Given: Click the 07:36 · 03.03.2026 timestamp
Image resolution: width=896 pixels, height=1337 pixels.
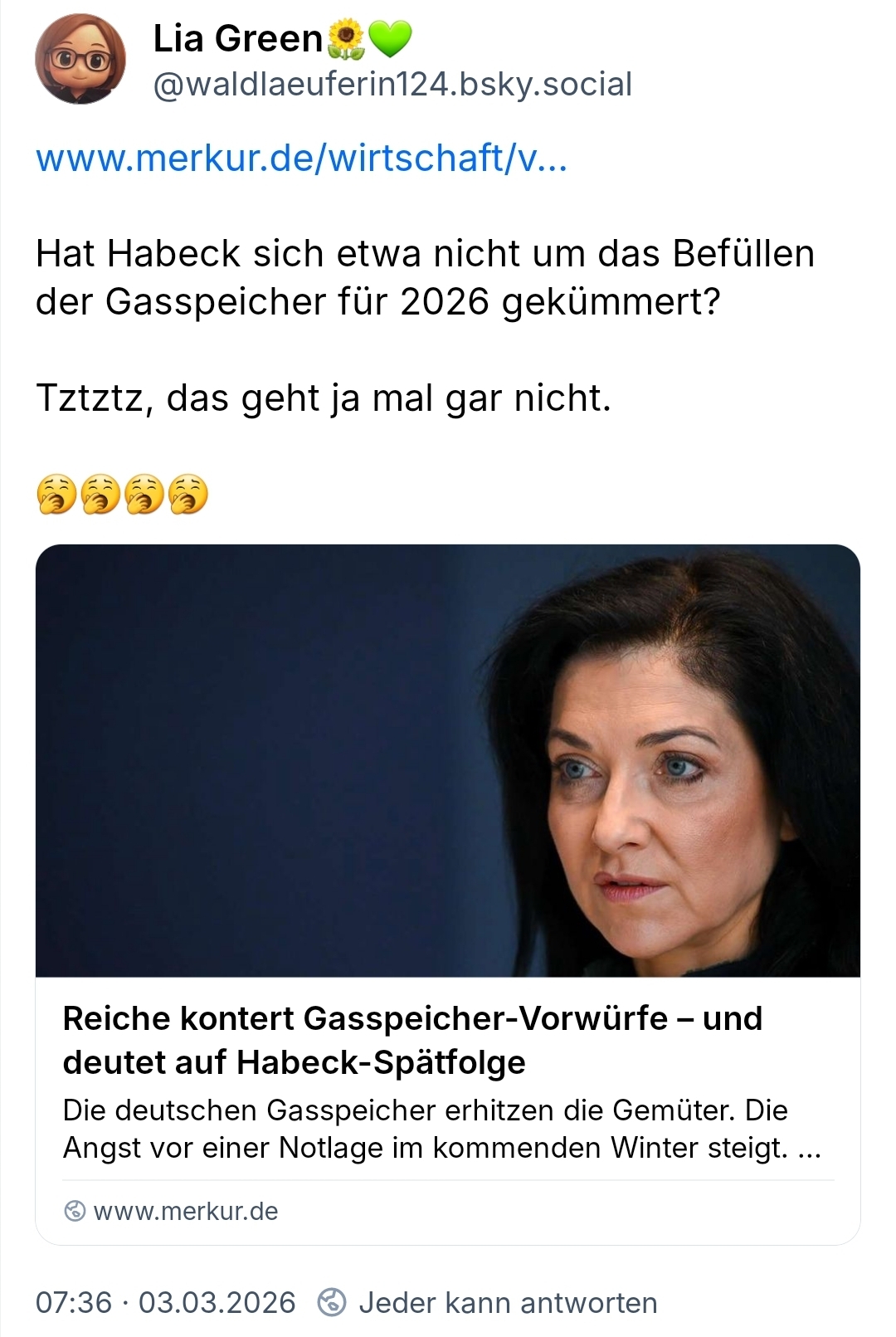Looking at the screenshot, I should coord(165,1302).
